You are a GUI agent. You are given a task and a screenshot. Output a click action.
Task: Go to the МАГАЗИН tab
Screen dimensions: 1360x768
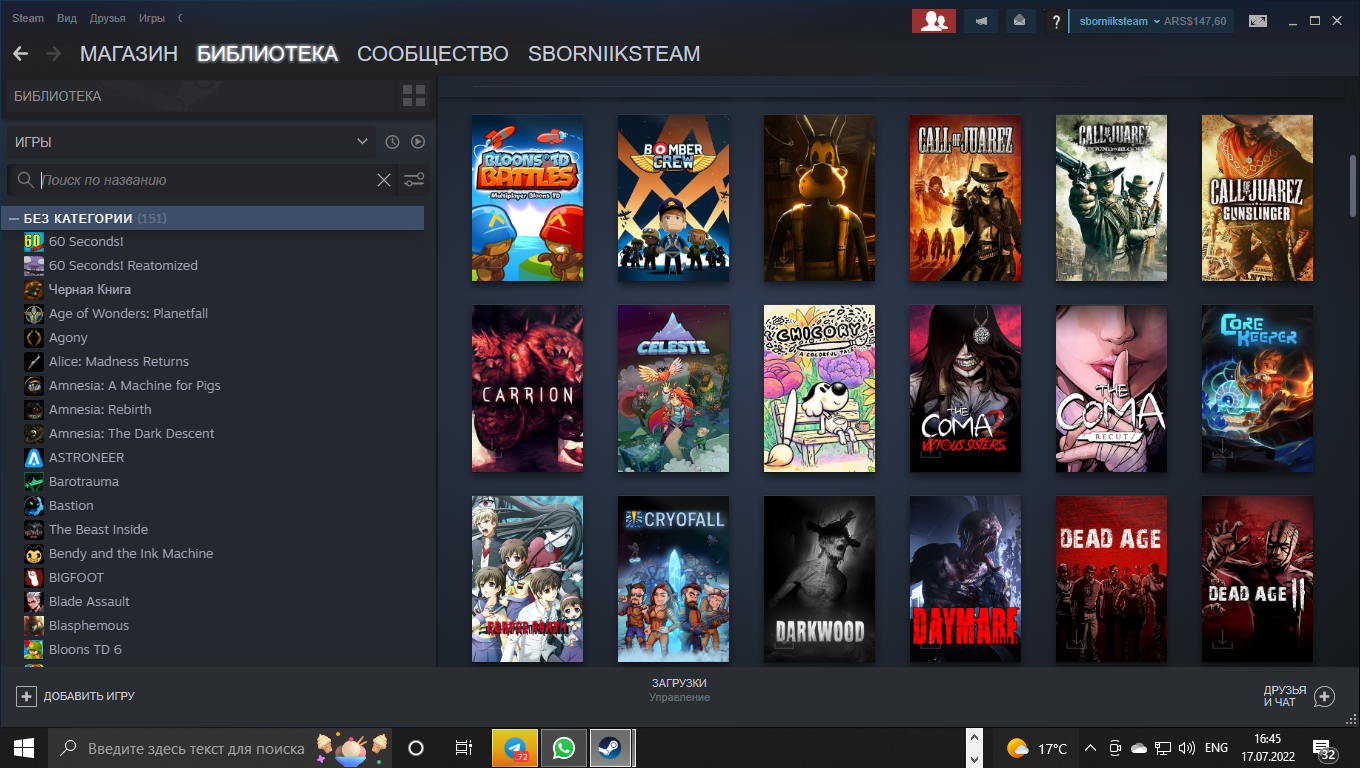[129, 54]
